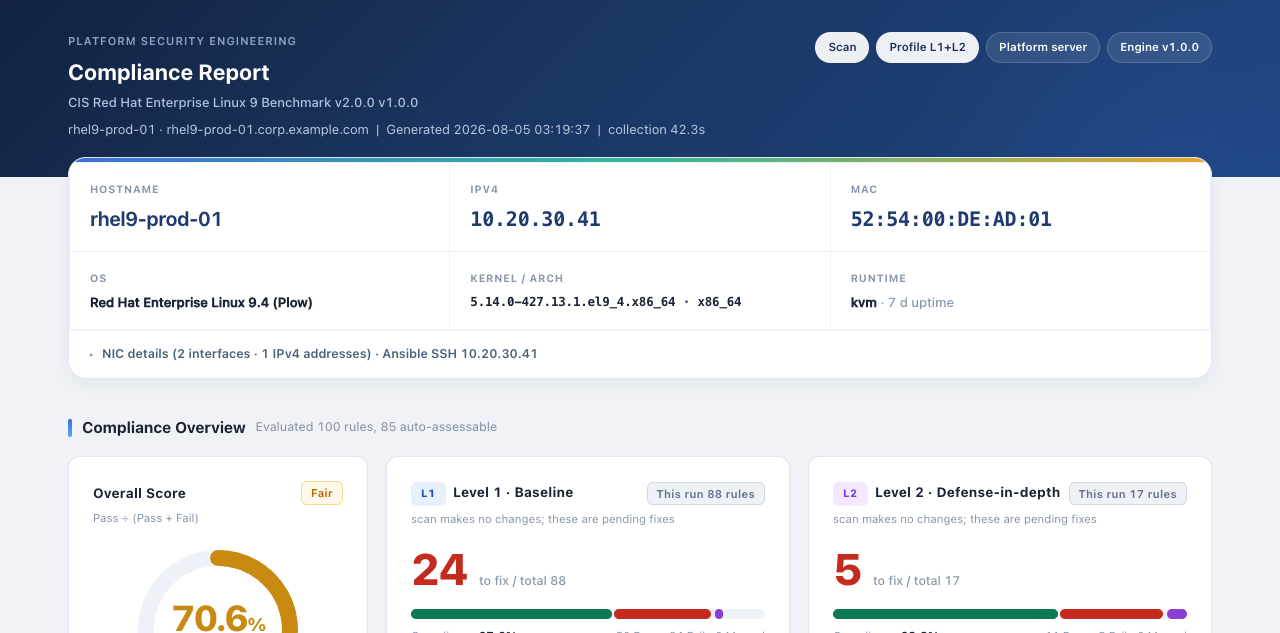This screenshot has width=1280, height=633.
Task: Click the Level 1 count of 24 to fix
Action: pos(439,570)
